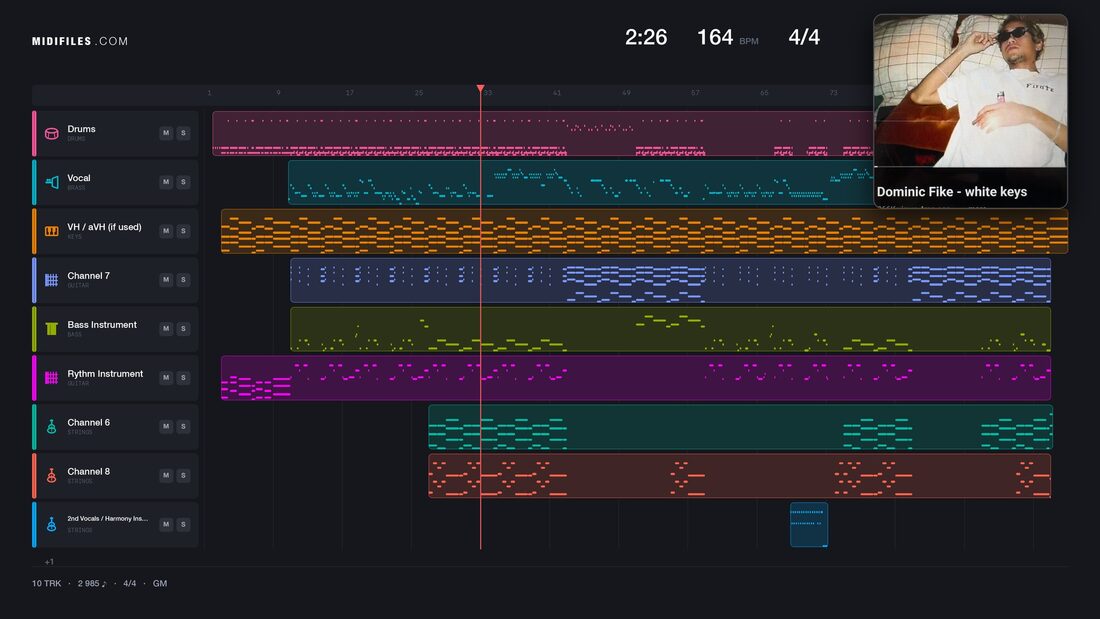Click the 2nd Vocals harmony track icon
Image resolution: width=1100 pixels, height=619 pixels.
tap(51, 525)
